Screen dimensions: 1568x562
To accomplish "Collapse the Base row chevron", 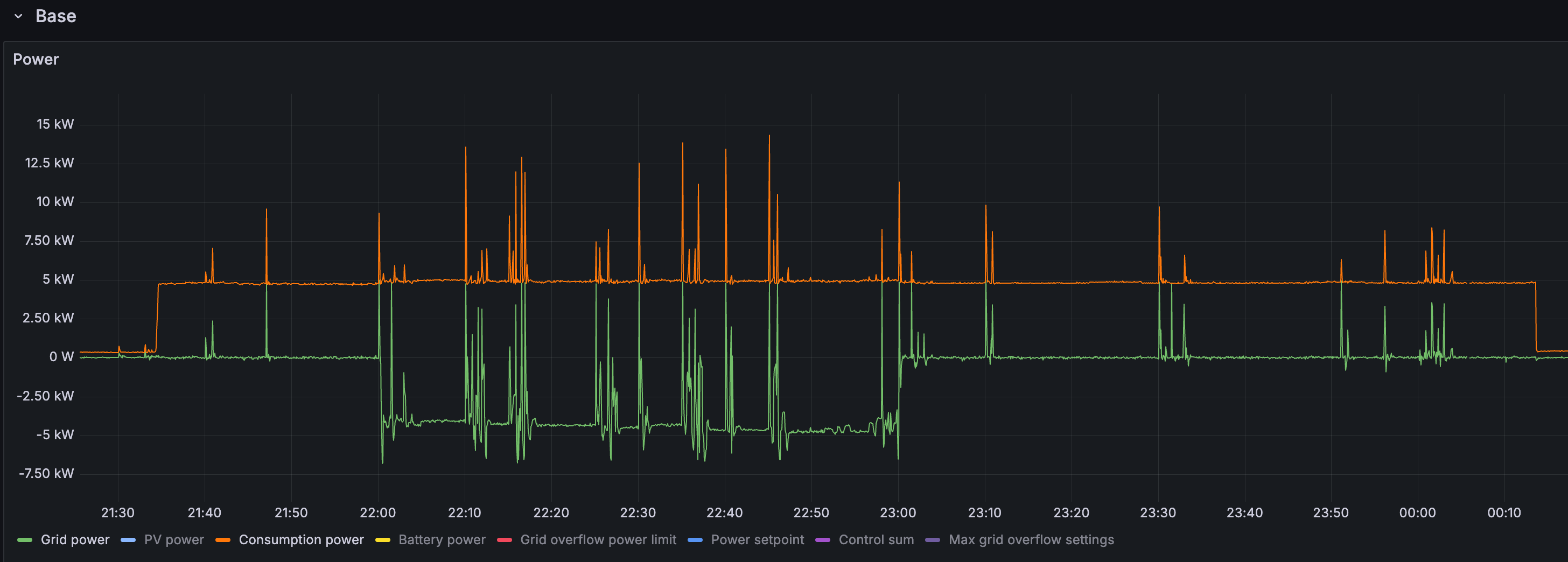I will tap(18, 17).
